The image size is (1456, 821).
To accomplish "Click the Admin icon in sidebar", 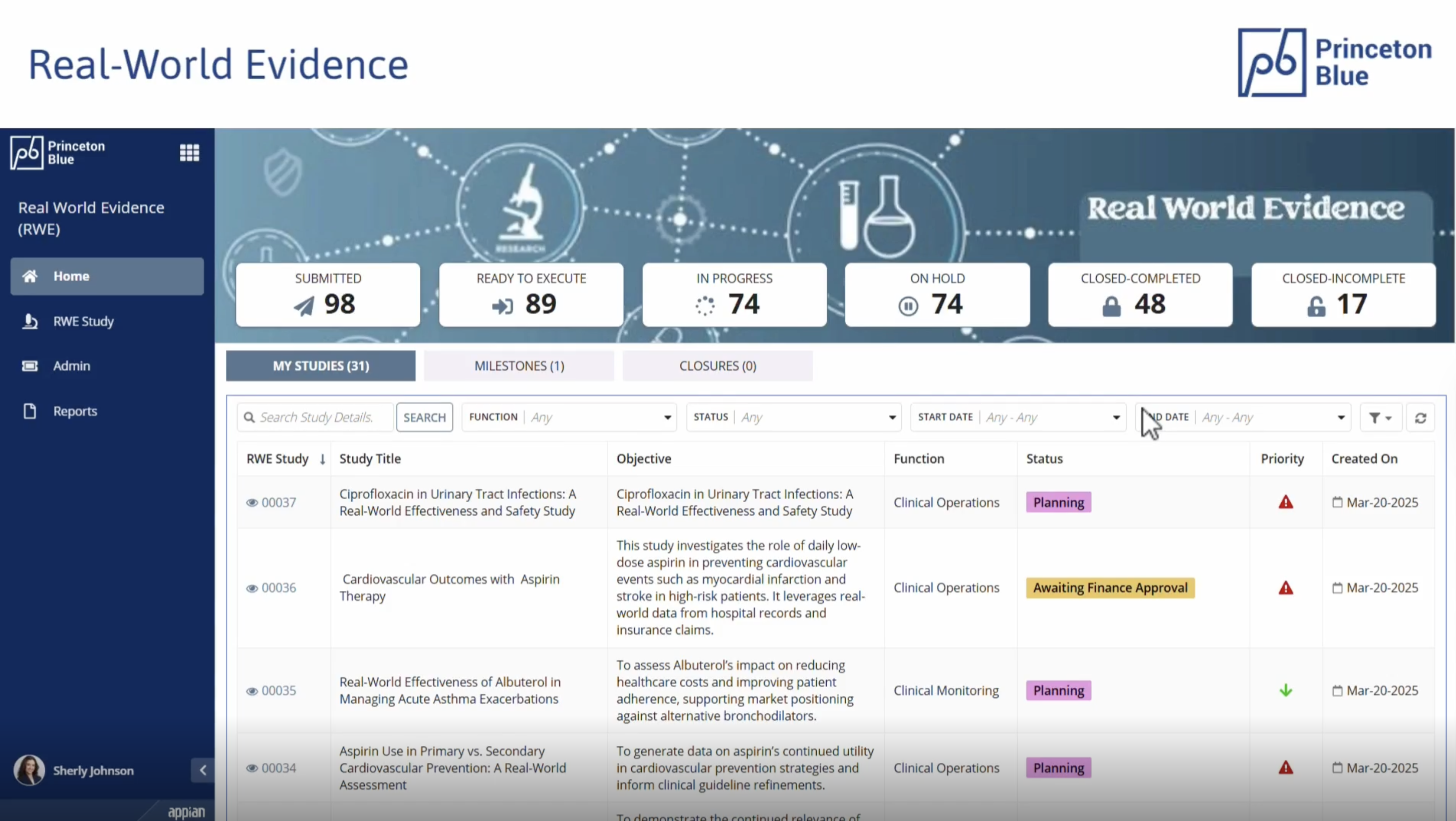I will pyautogui.click(x=30, y=366).
